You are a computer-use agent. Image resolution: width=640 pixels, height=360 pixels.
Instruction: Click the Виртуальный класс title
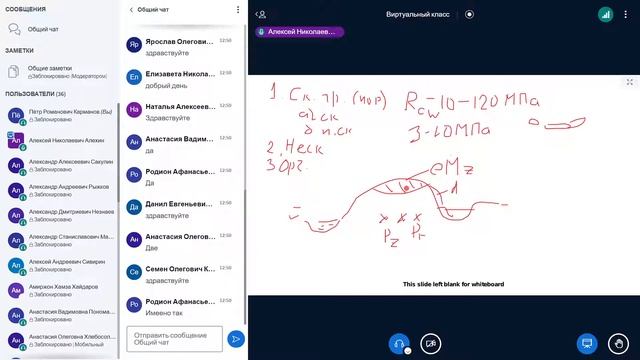click(x=418, y=14)
